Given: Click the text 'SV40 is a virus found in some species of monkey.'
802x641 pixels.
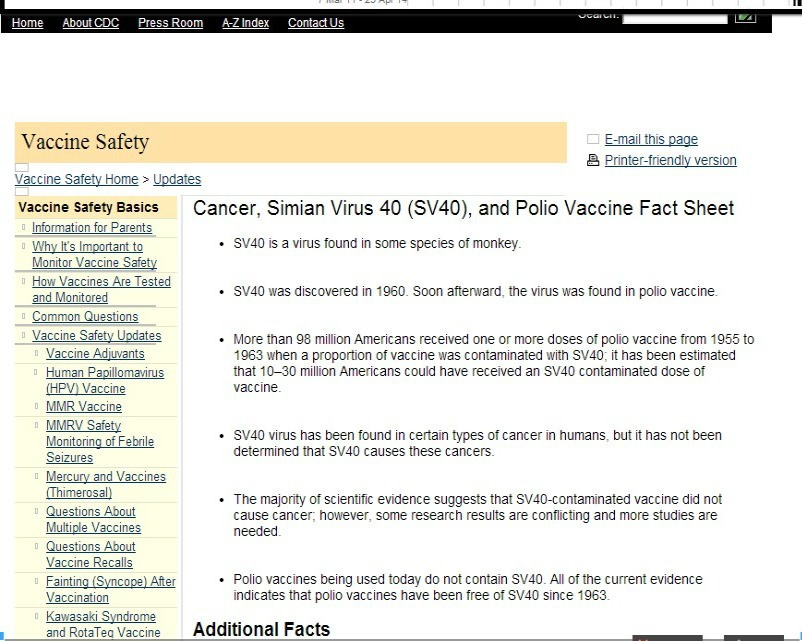Looking at the screenshot, I should (x=377, y=244).
